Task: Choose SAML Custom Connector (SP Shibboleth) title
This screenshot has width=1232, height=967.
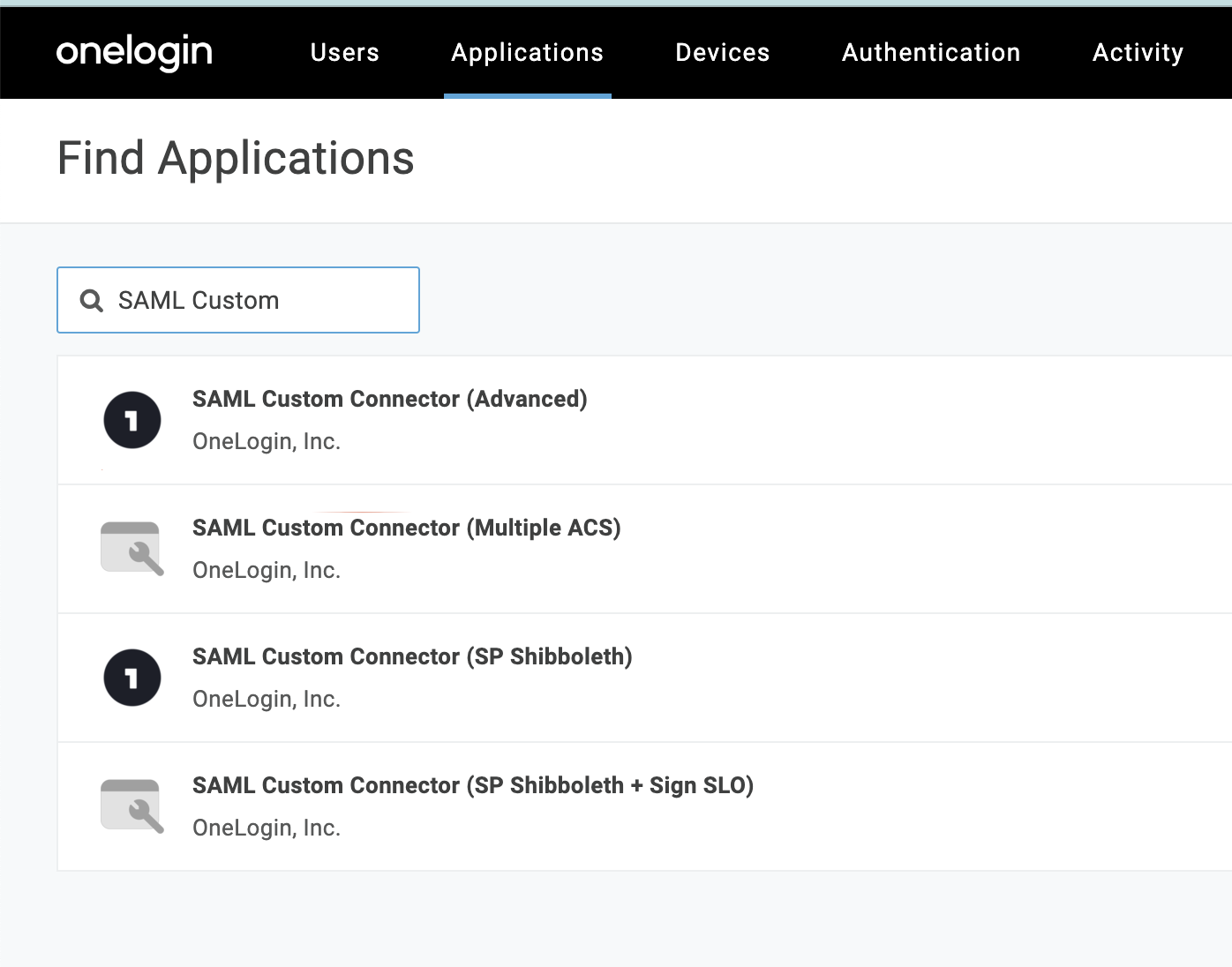Action: pyautogui.click(x=412, y=656)
